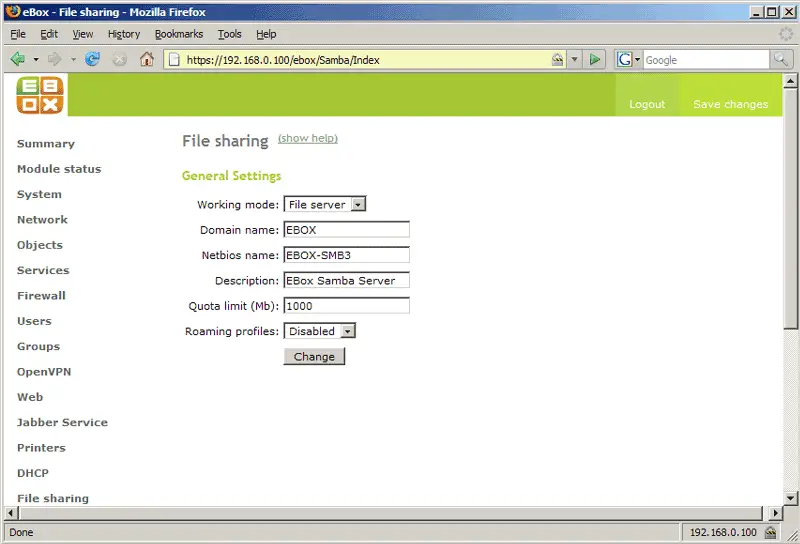The height and width of the screenshot is (544, 800).
Task: Open Module status in the sidebar
Action: pos(59,169)
